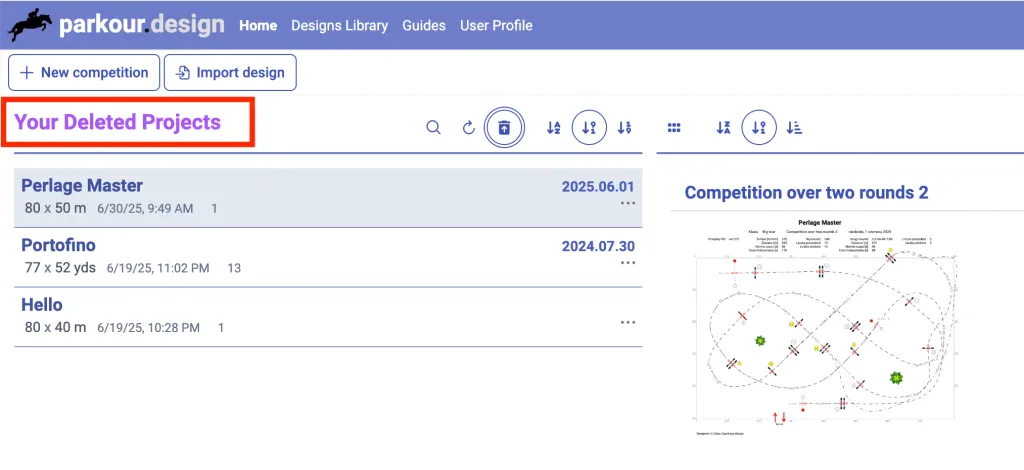Image resolution: width=1024 pixels, height=470 pixels.
Task: Open the three-dot menu for Perlage Master
Action: (x=628, y=203)
